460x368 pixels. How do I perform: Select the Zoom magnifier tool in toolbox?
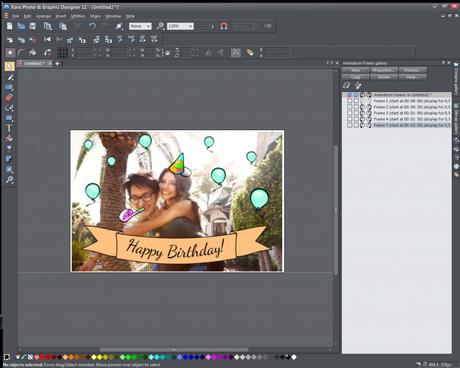coord(9,180)
